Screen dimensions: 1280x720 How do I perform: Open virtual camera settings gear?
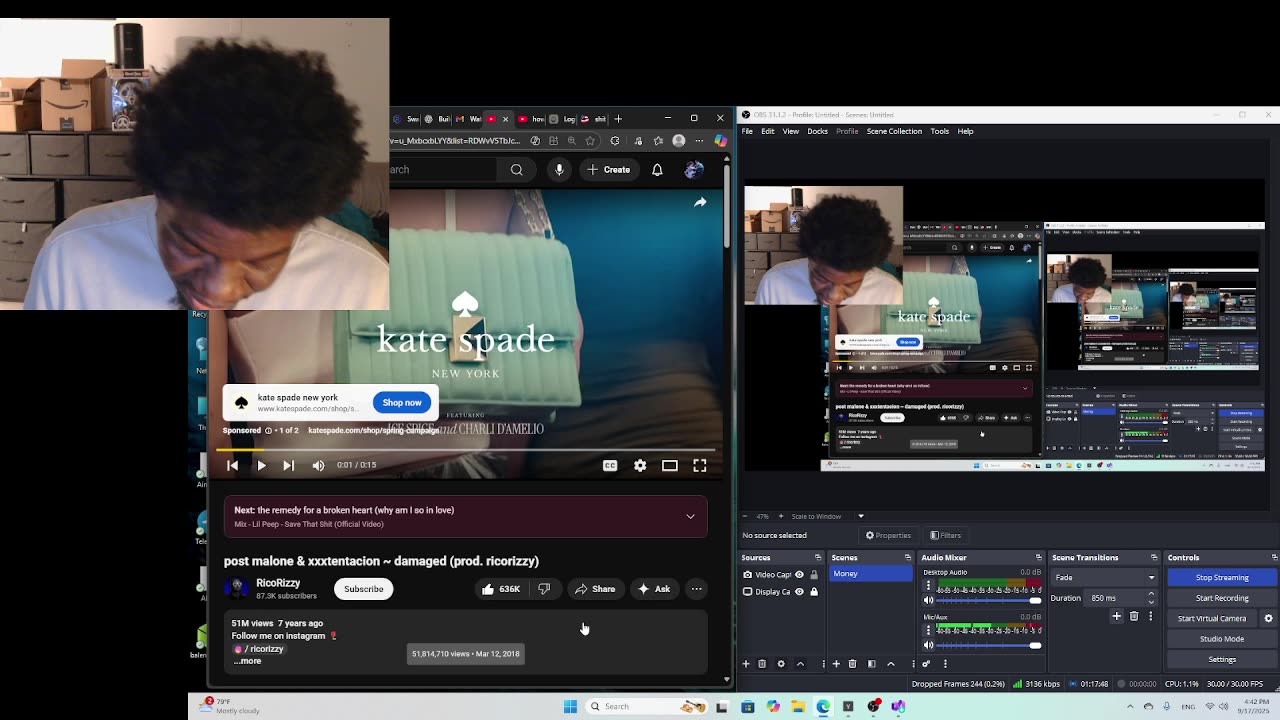[1269, 618]
